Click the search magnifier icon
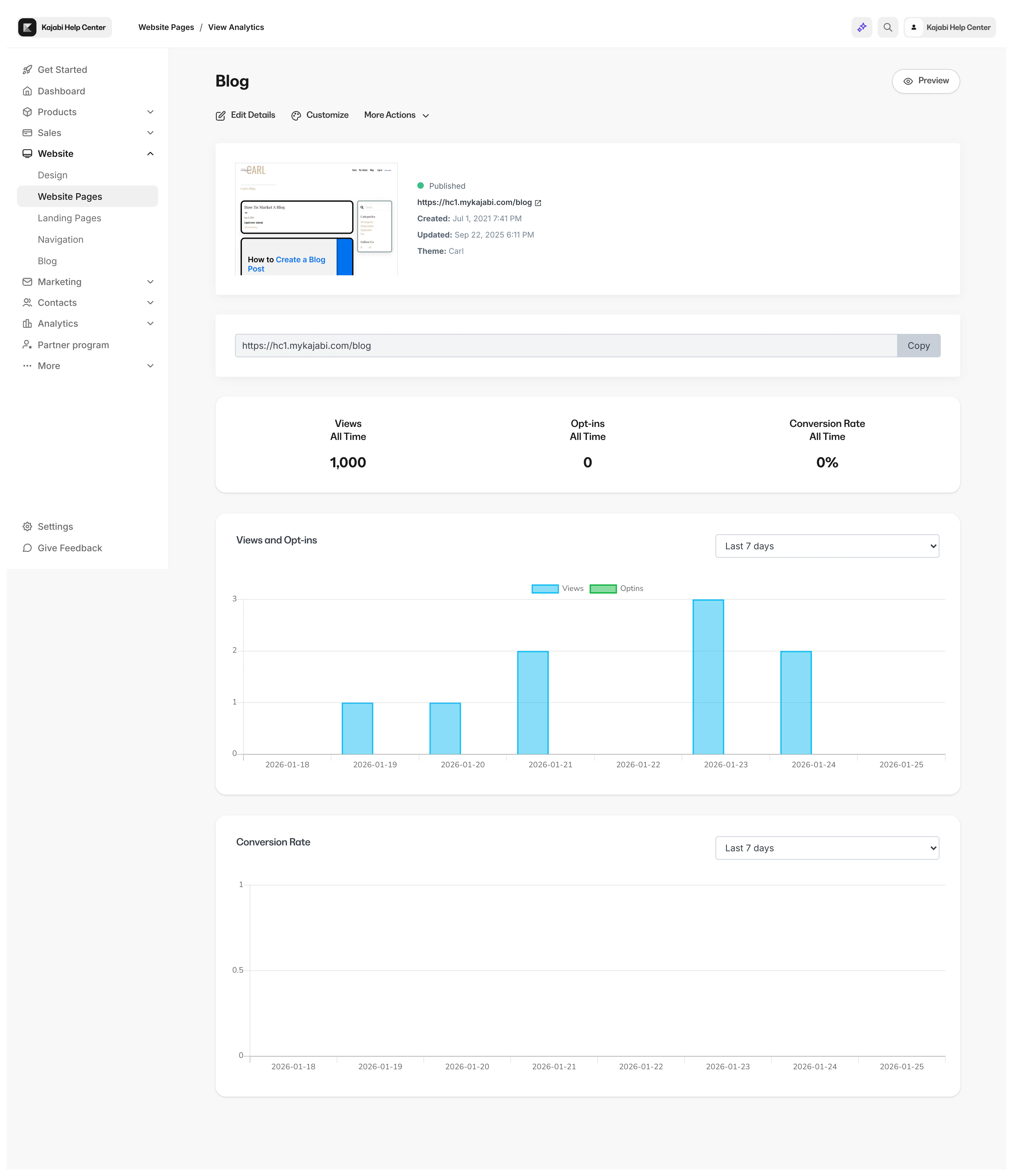Image resolution: width=1013 pixels, height=1176 pixels. coord(888,27)
